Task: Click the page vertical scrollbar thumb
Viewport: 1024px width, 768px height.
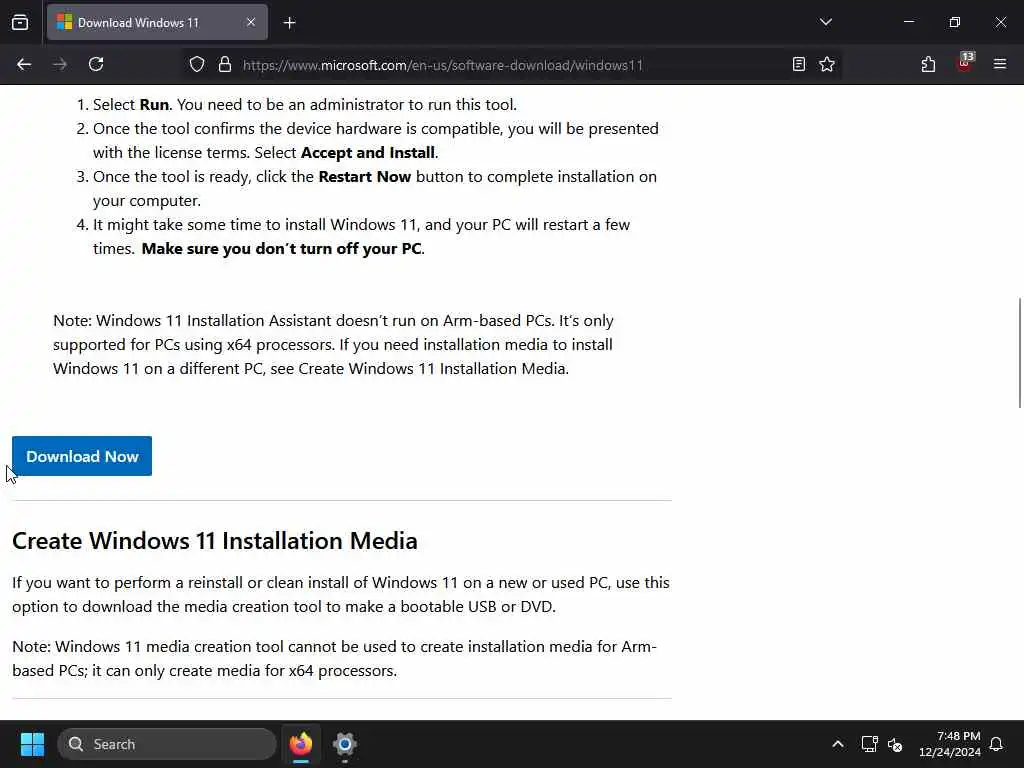Action: point(1019,353)
